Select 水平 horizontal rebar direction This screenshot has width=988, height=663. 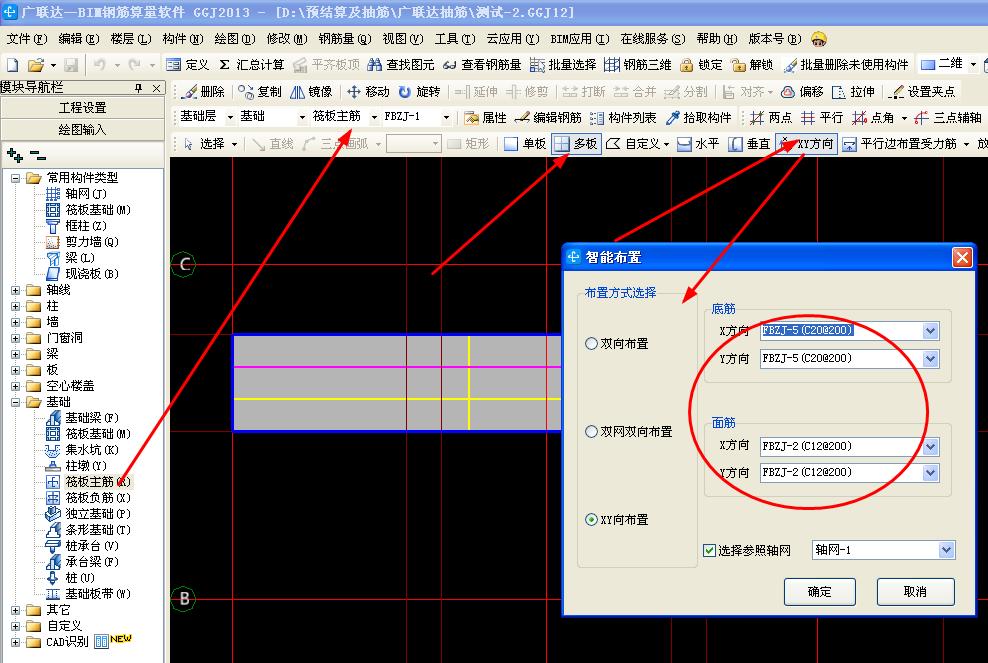(x=698, y=144)
